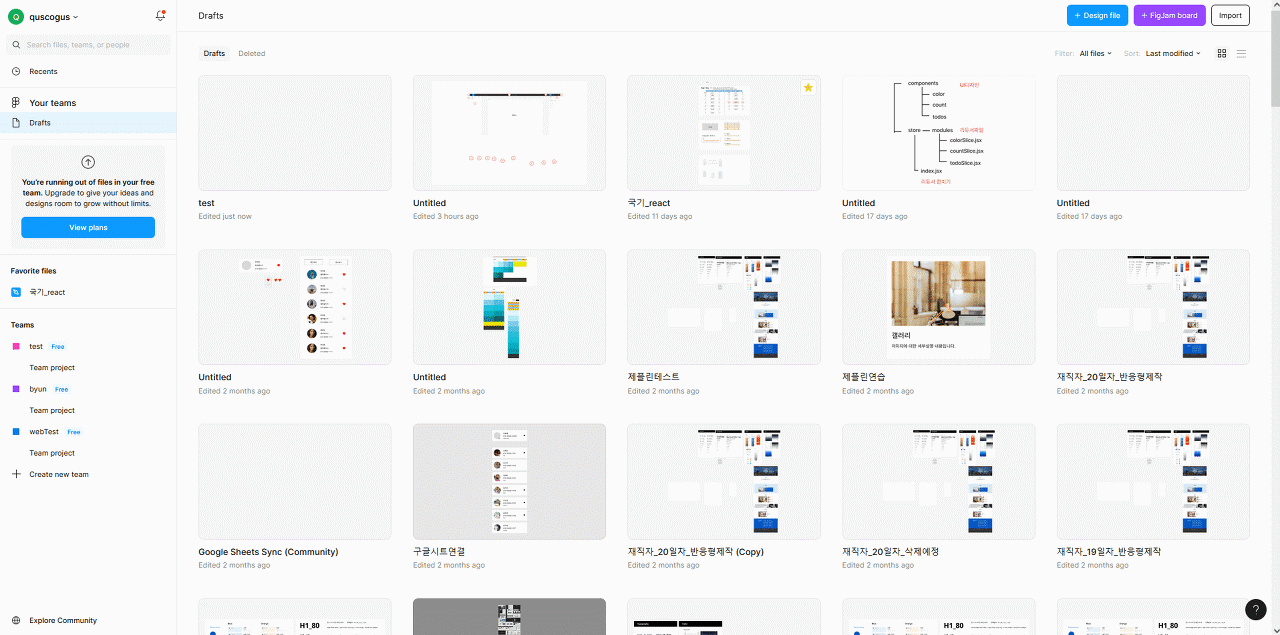
Task: Open the 구글시트연결 file thumbnail
Action: click(509, 481)
